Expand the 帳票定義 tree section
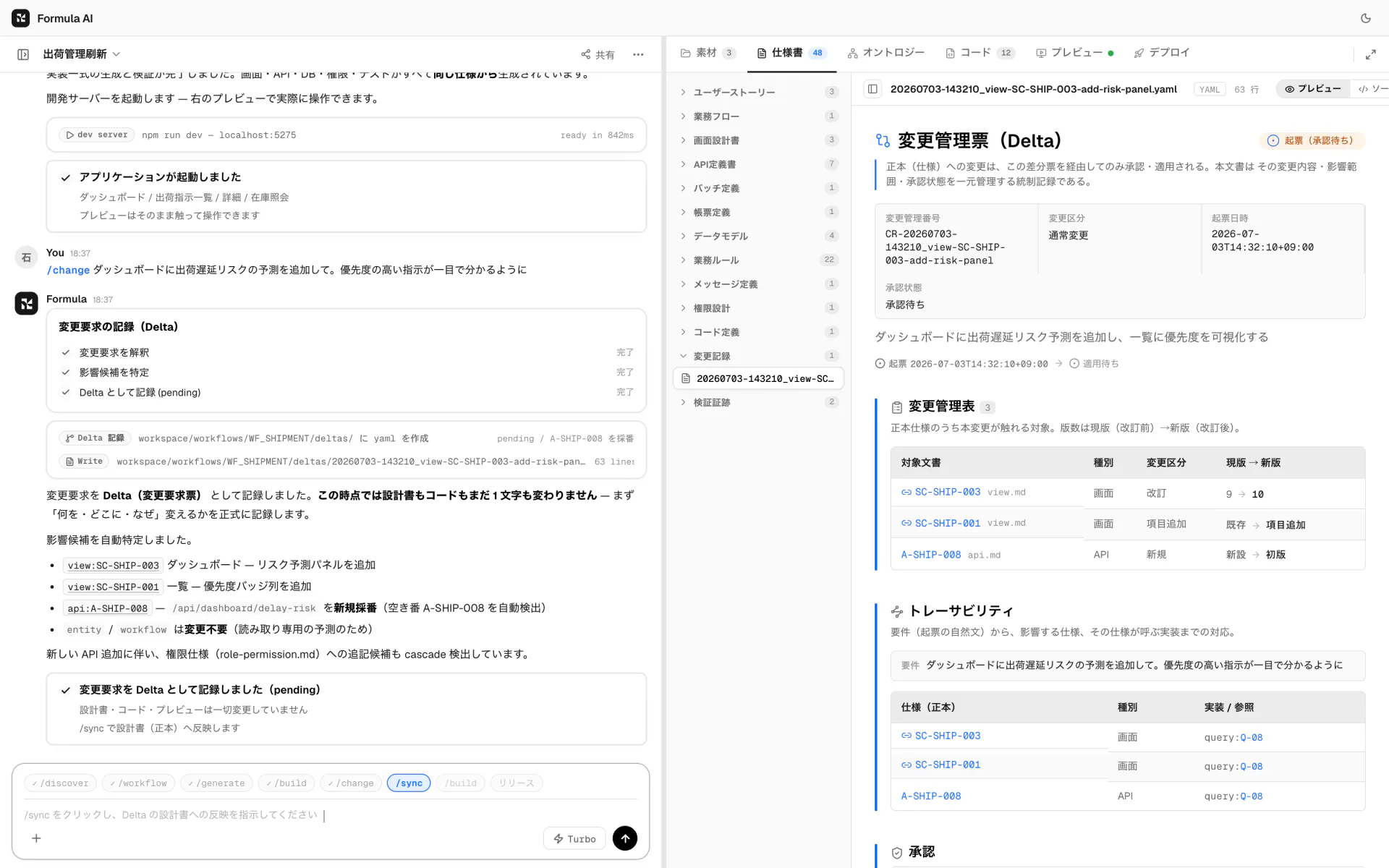1389x868 pixels. (758, 212)
